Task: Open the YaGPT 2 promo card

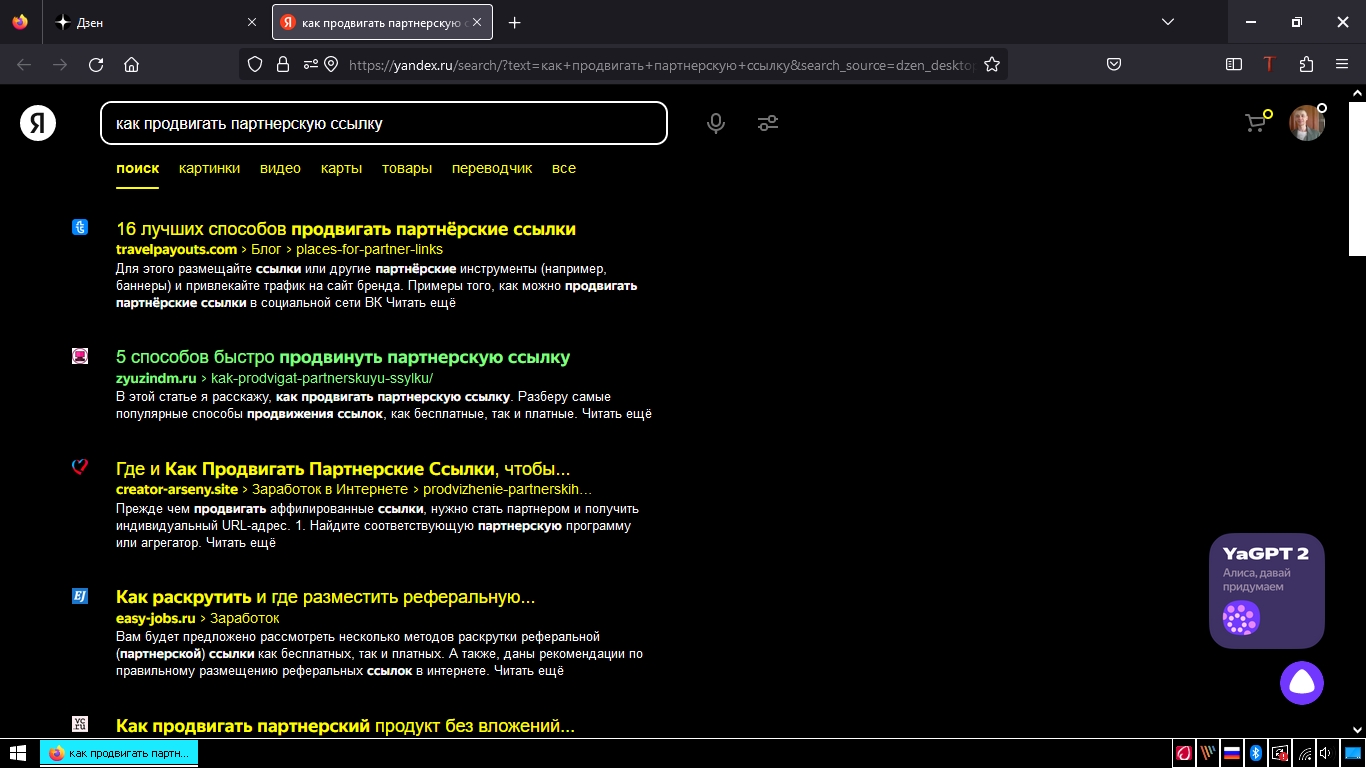Action: (1267, 591)
